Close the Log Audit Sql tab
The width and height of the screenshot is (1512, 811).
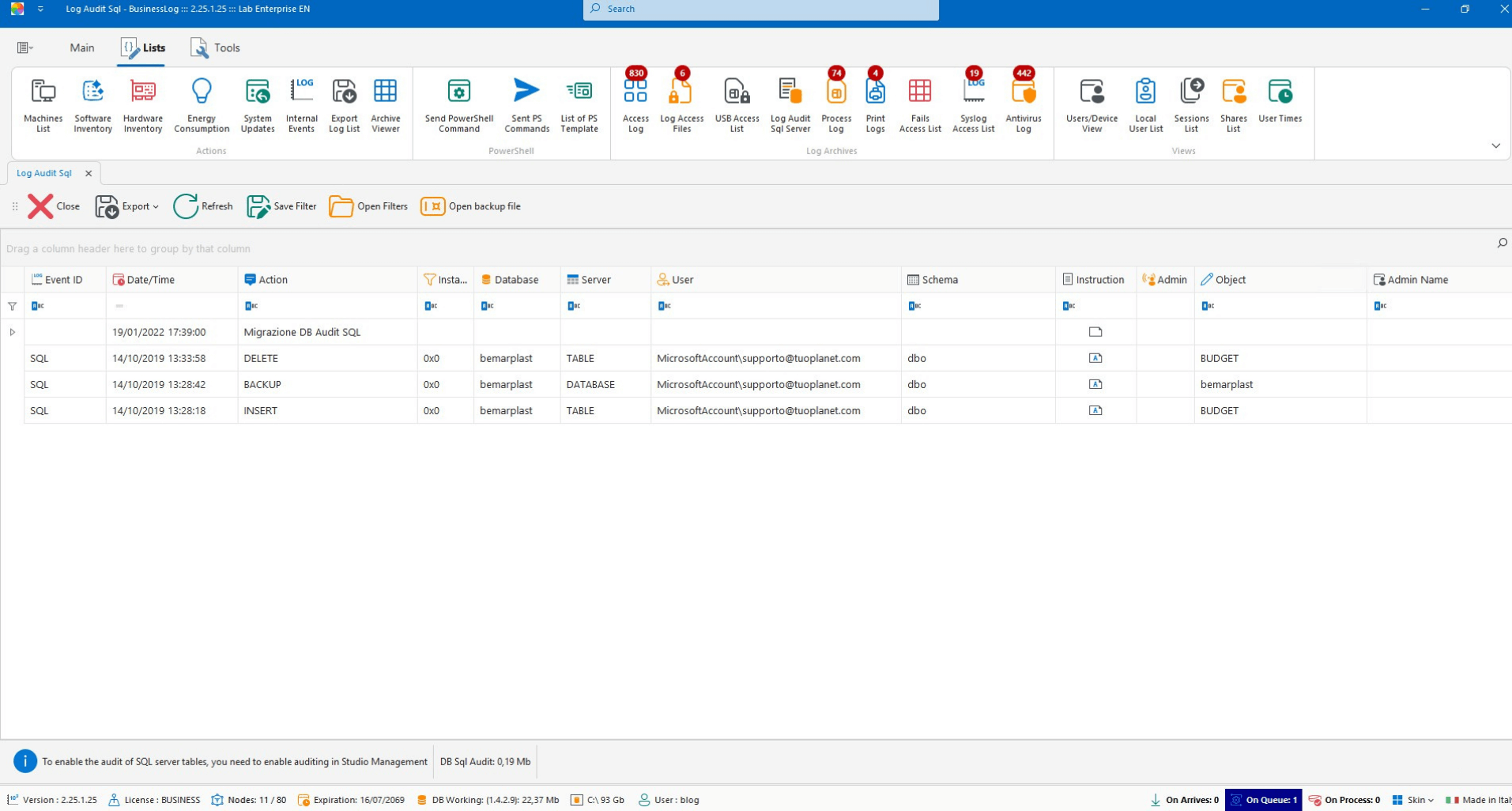pyautogui.click(x=89, y=174)
